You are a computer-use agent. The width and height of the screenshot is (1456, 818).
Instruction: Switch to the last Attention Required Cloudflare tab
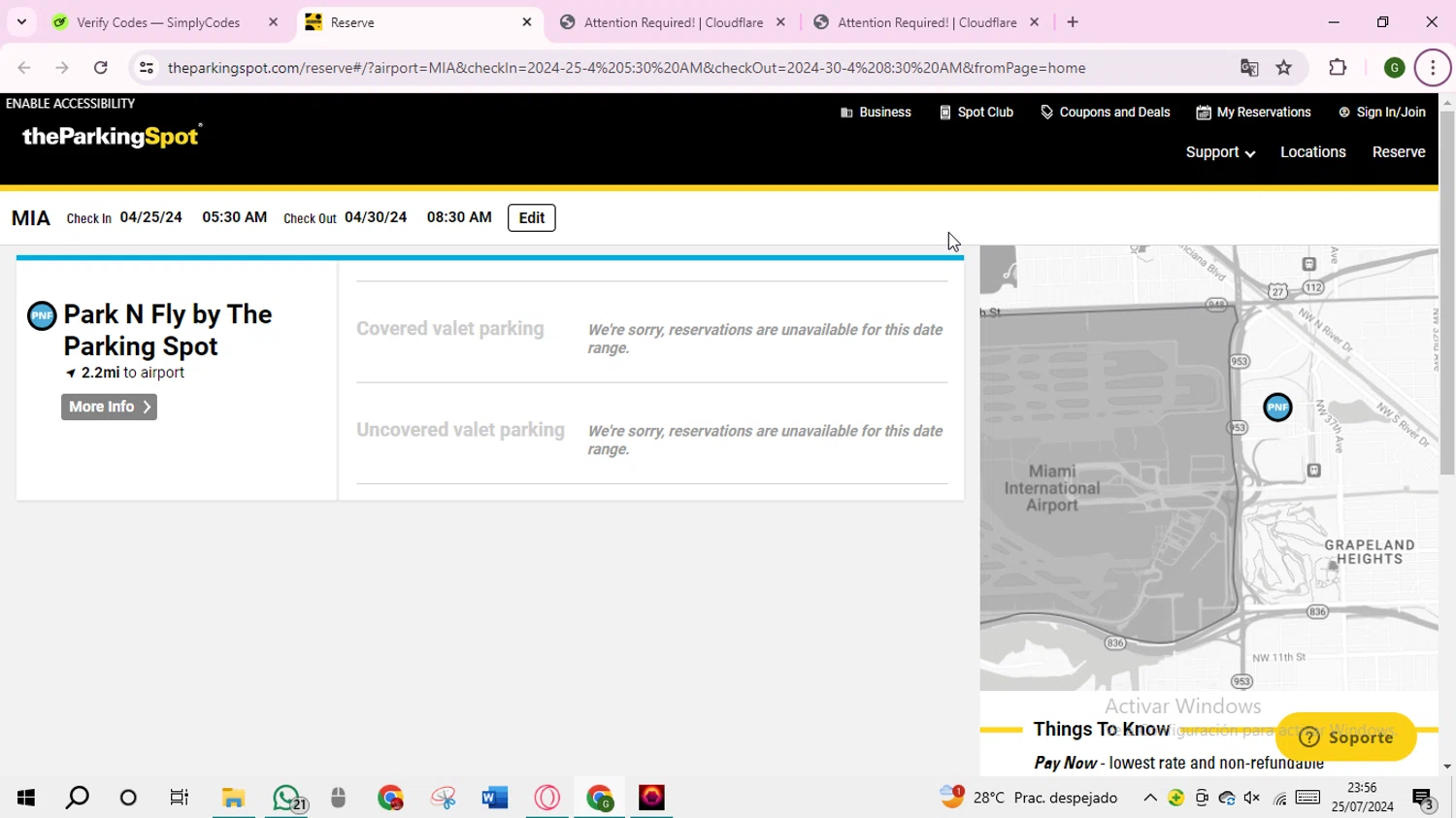click(x=927, y=22)
